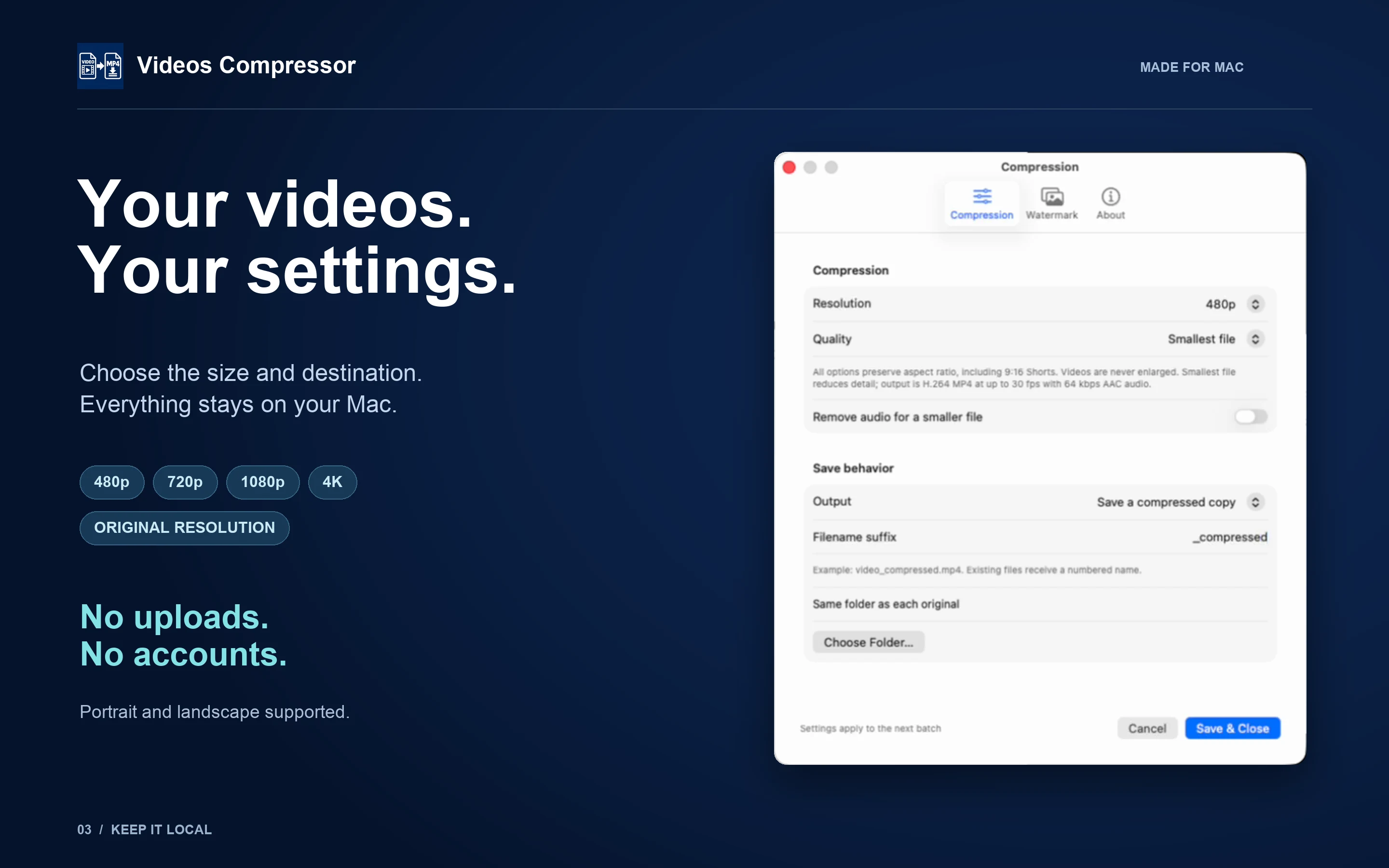
Task: Click the 1080p pill badge
Action: pos(262,482)
